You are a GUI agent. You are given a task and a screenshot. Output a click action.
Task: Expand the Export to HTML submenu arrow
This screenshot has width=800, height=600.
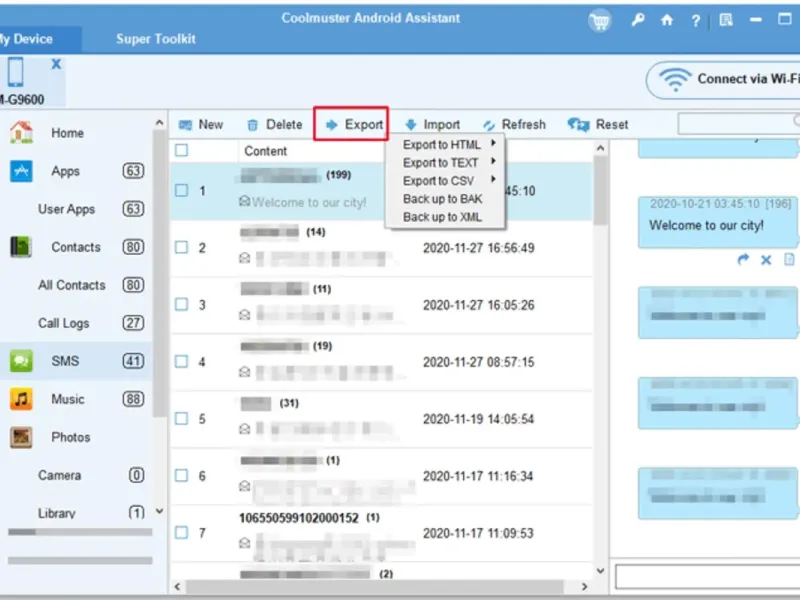point(493,143)
